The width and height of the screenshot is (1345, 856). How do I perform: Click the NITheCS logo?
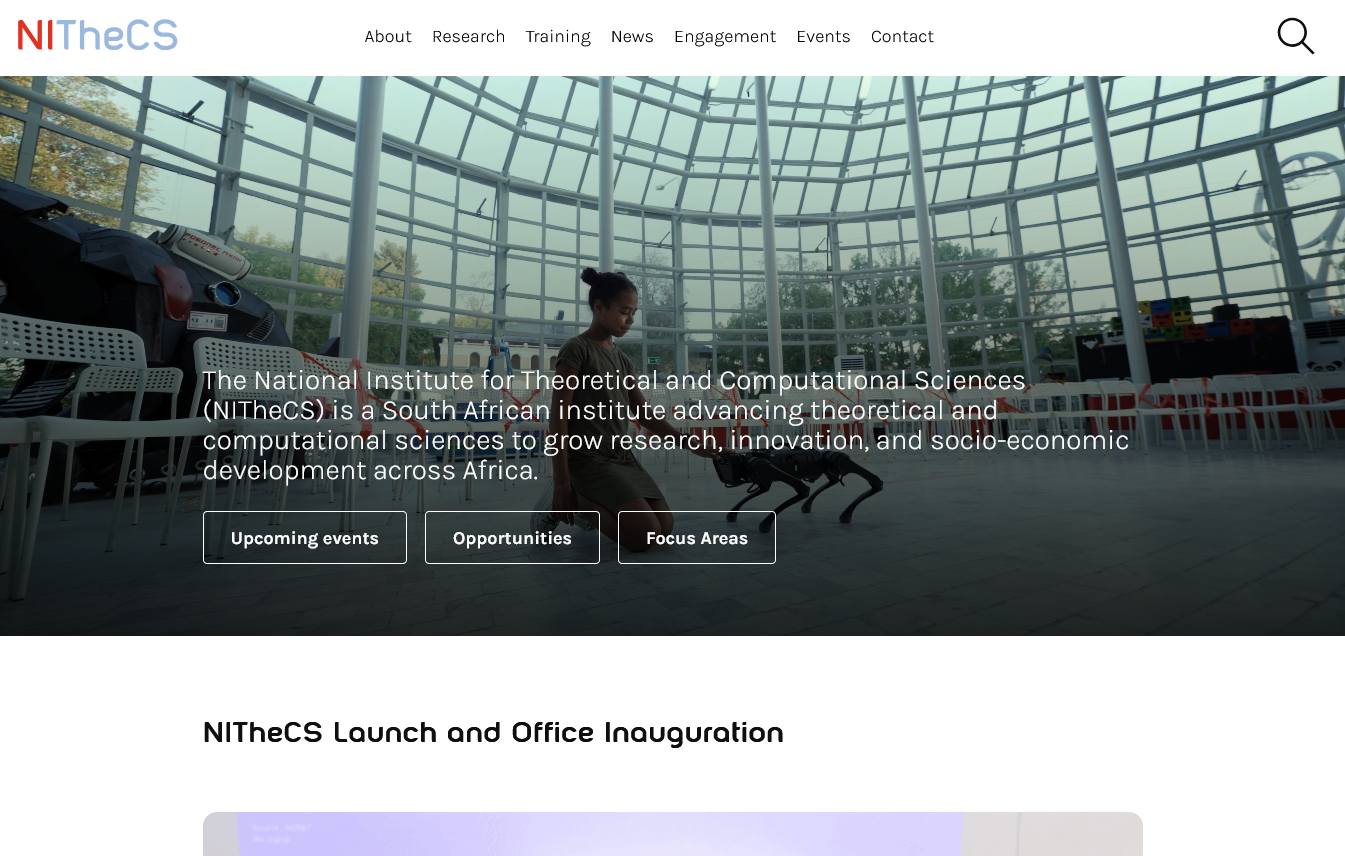pos(98,35)
